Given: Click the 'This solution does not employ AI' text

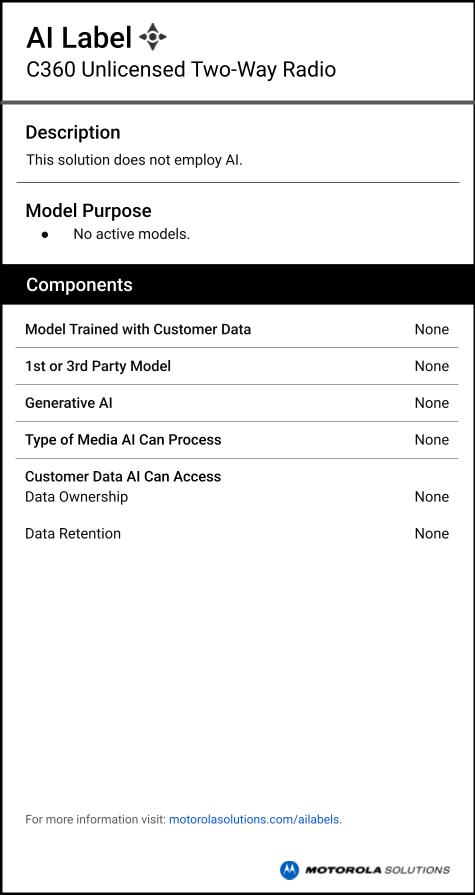Looking at the screenshot, I should point(134,160).
